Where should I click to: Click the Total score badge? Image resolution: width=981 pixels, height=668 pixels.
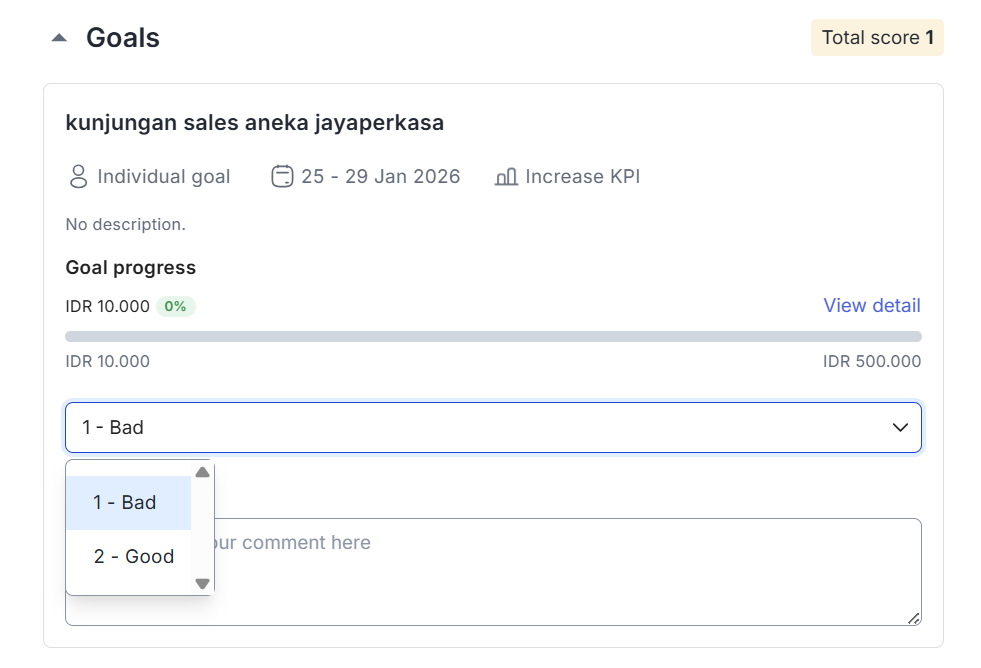[877, 38]
